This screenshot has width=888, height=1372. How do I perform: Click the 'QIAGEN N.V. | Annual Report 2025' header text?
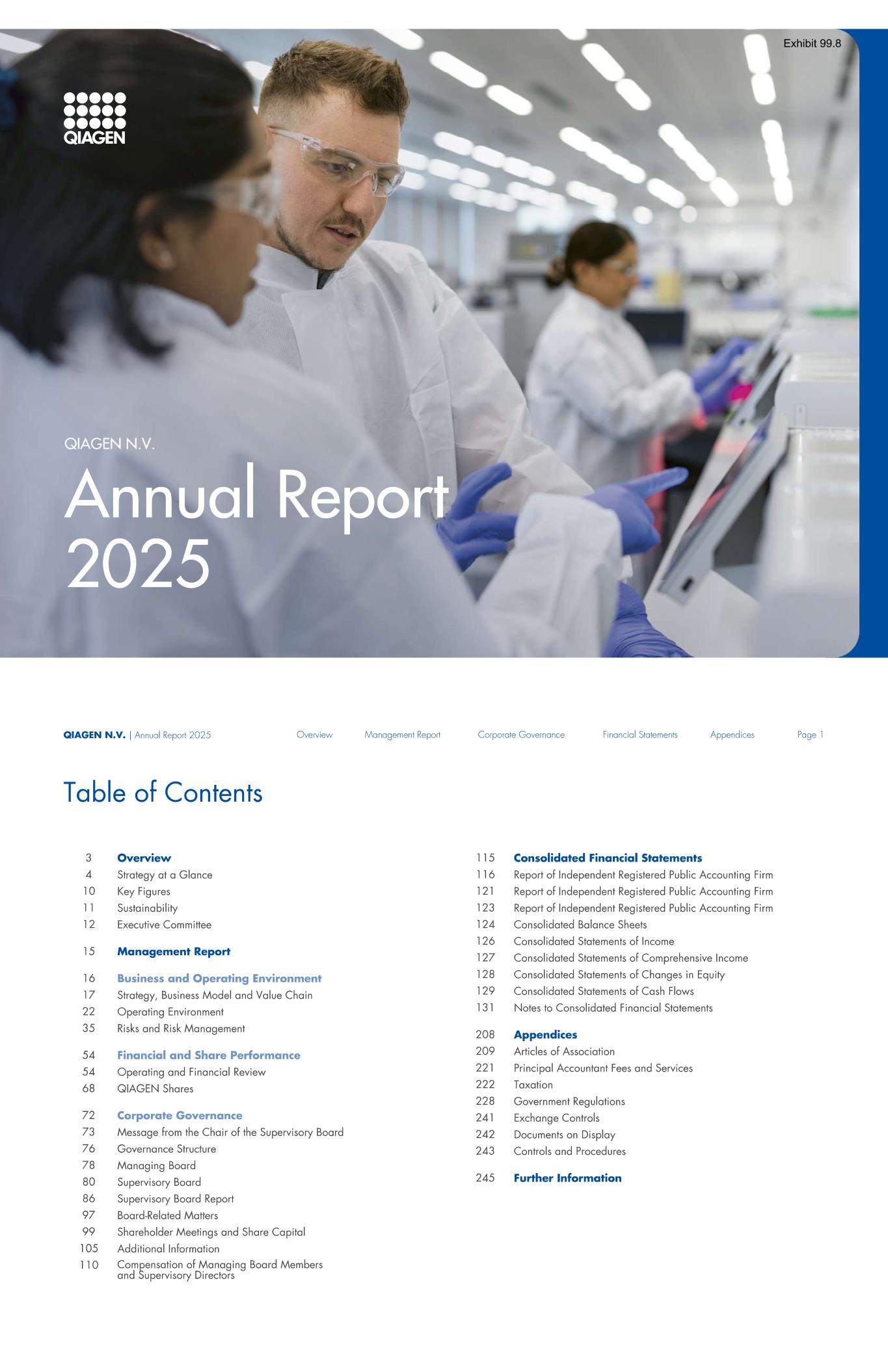pyautogui.click(x=137, y=735)
